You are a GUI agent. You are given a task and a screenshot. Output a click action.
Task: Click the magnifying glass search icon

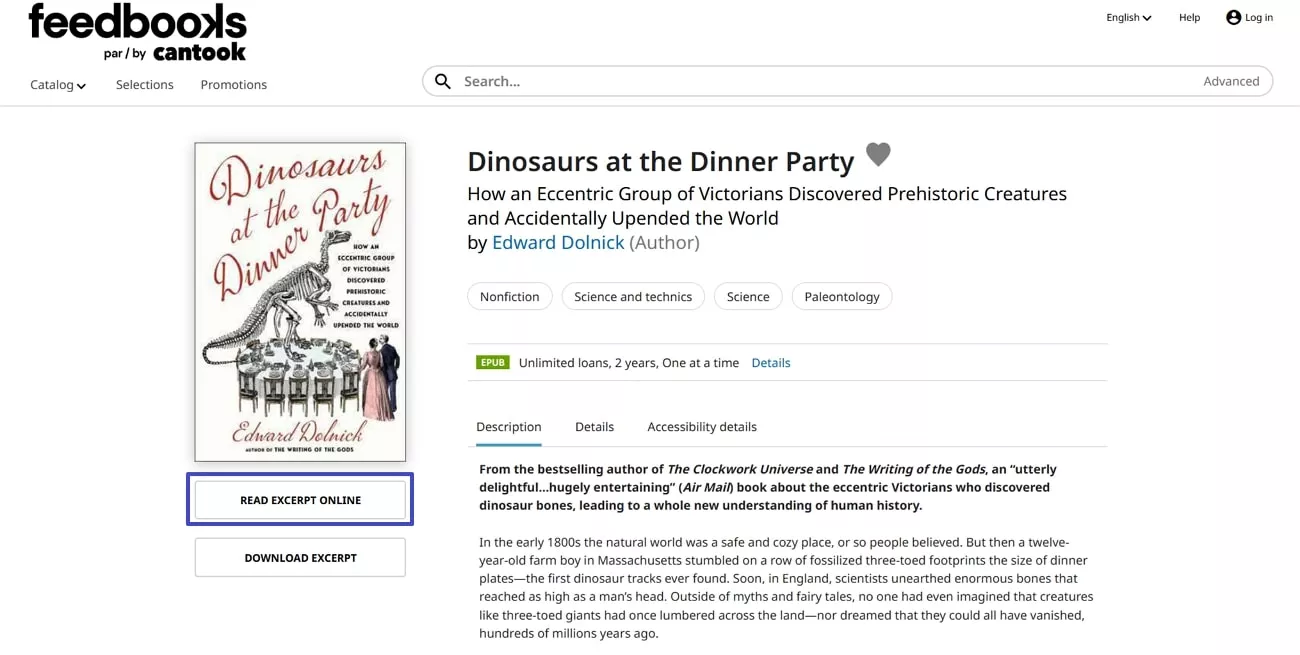pyautogui.click(x=443, y=82)
